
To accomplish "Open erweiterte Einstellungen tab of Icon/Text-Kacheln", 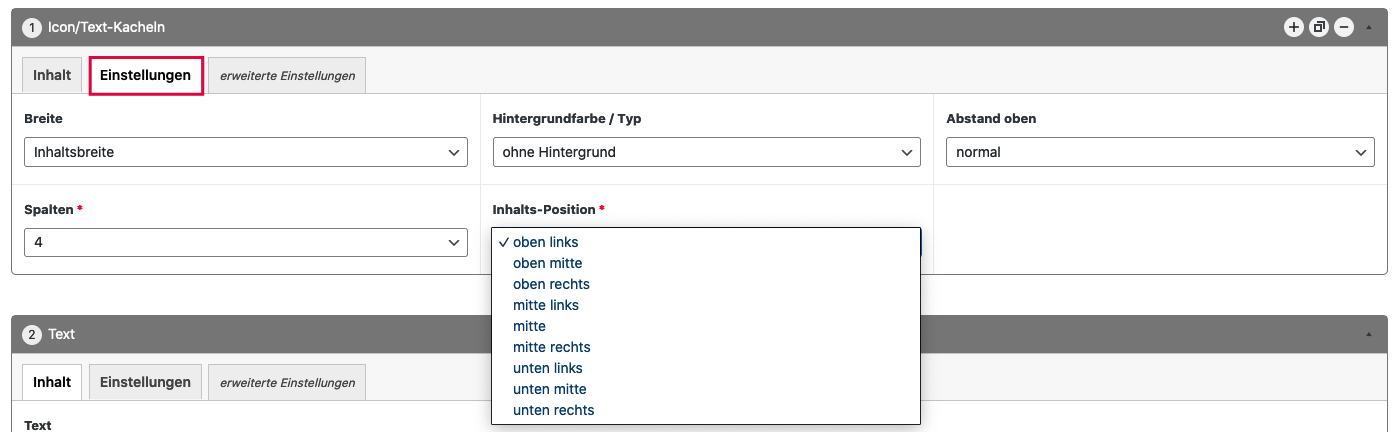I will 287,76.
